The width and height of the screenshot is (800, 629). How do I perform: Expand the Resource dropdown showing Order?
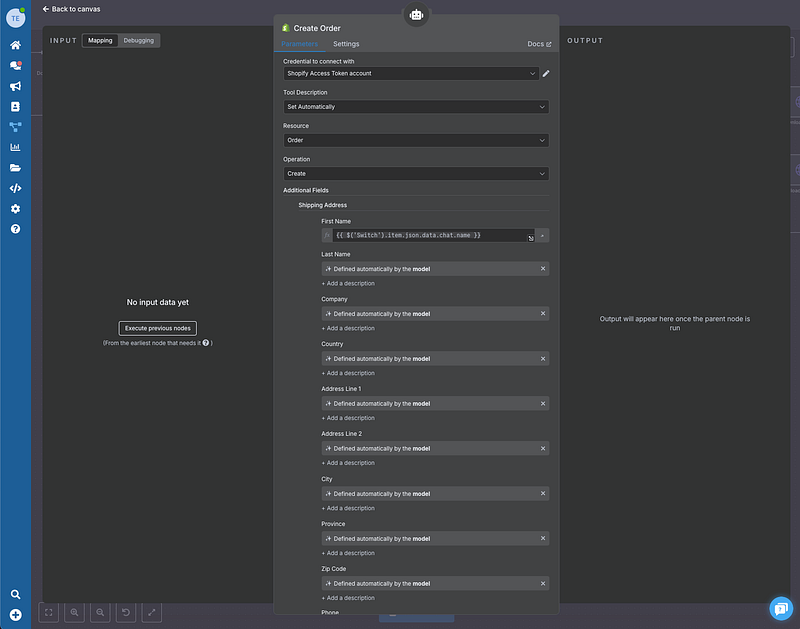click(x=415, y=140)
